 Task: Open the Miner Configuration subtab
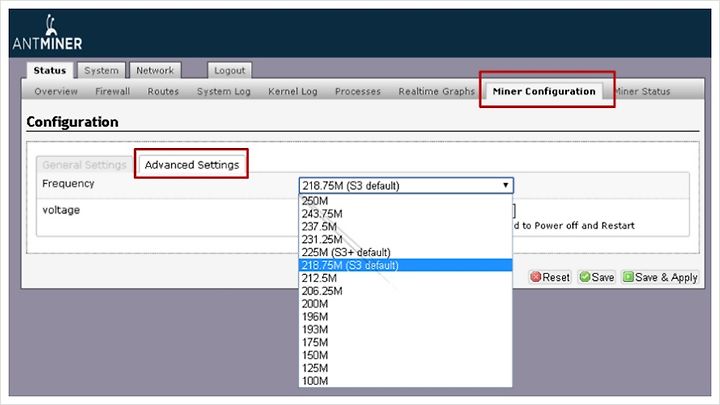(x=544, y=91)
